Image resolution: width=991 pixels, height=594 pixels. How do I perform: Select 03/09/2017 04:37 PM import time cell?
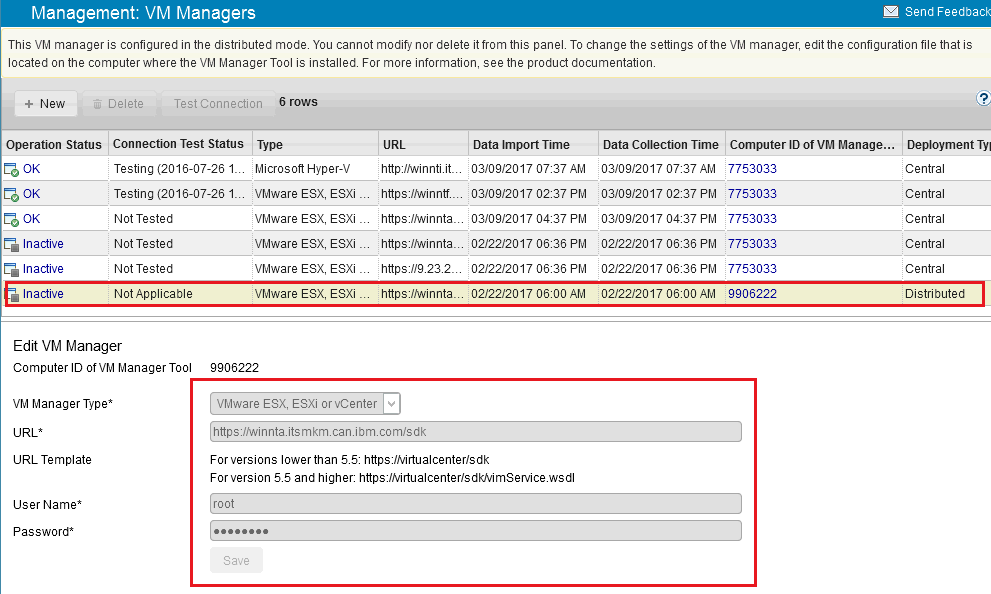click(x=533, y=219)
